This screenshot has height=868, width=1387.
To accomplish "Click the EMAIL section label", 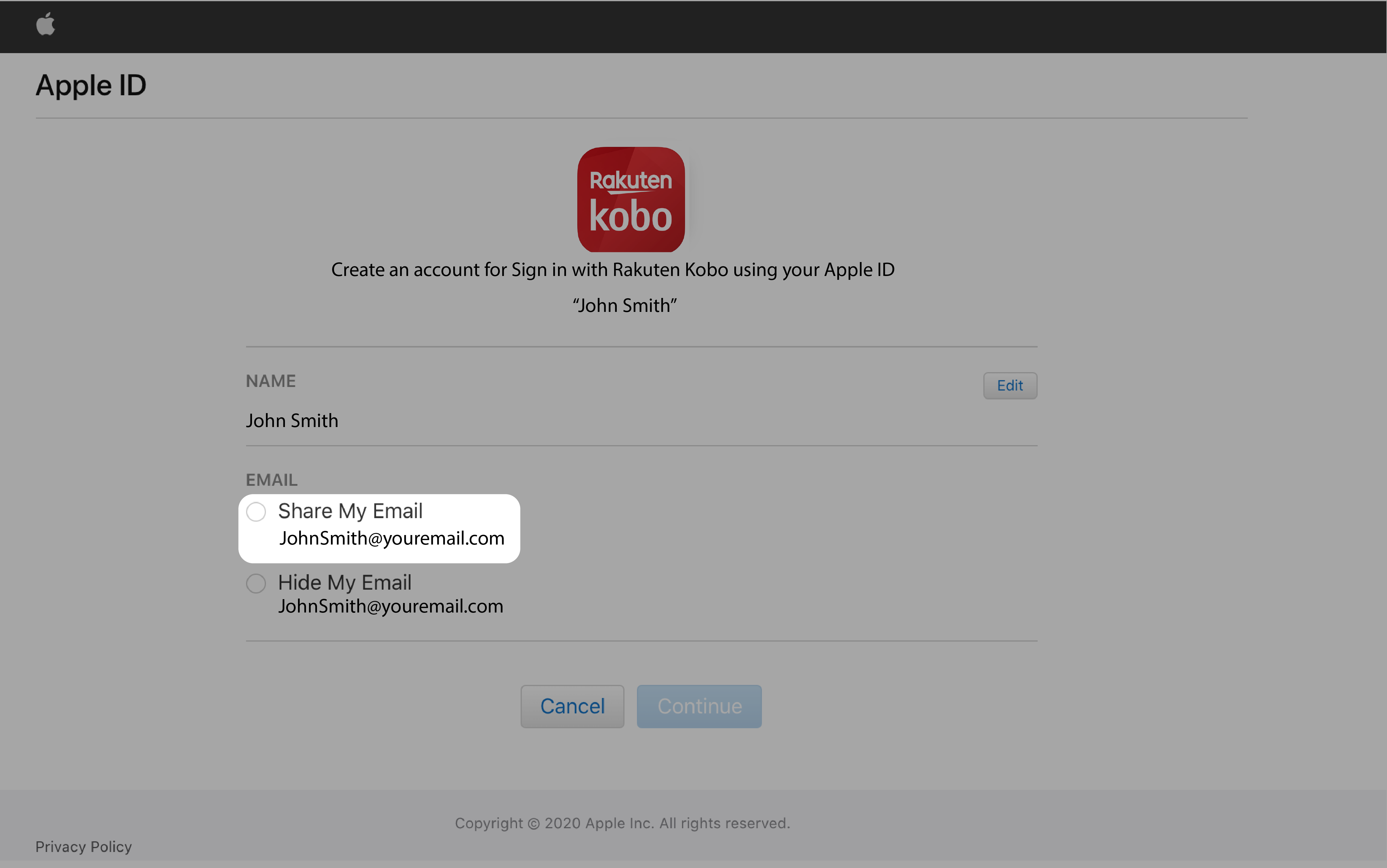I will [271, 479].
